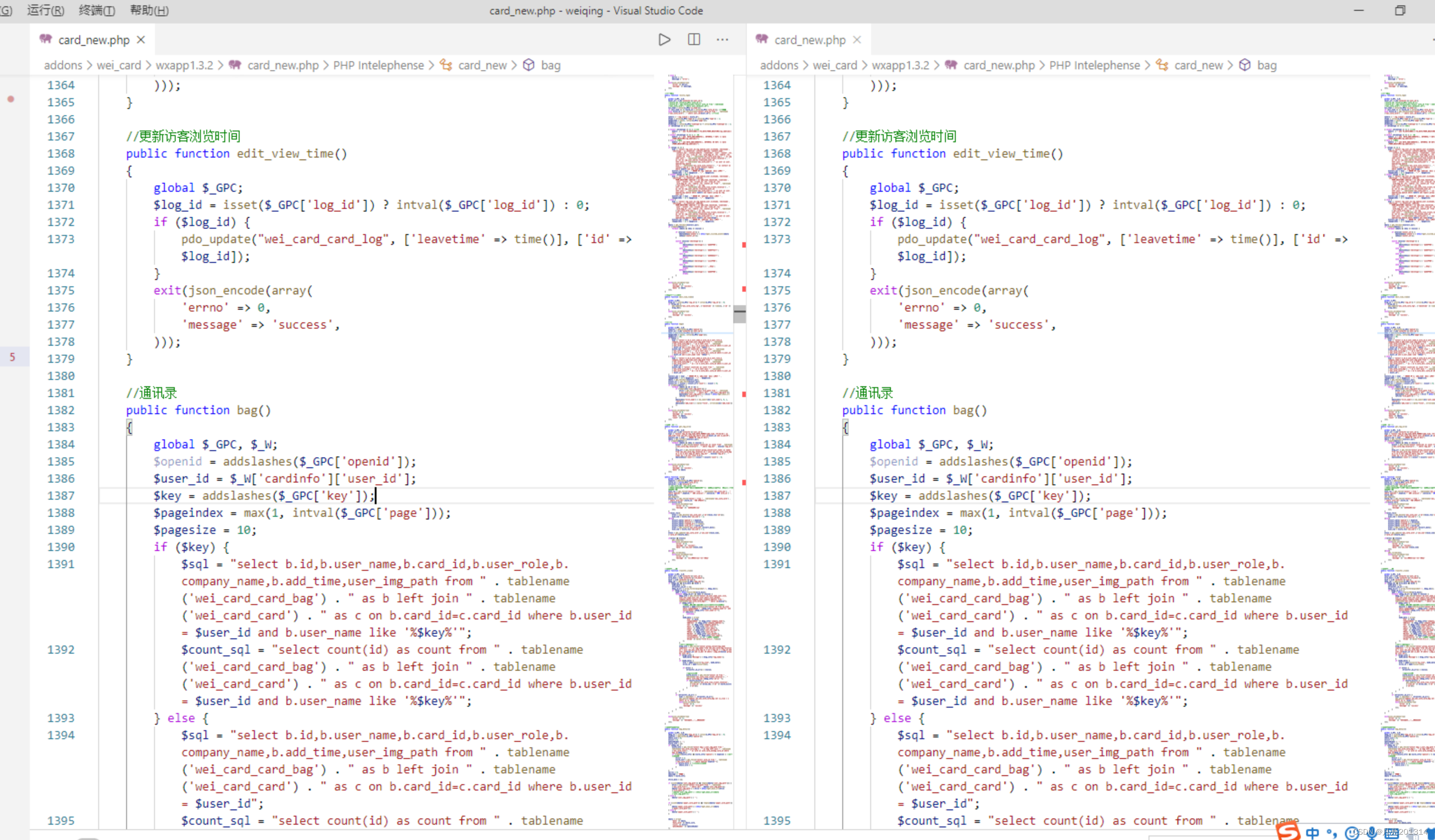Click line number 1387 in left editor
This screenshot has height=840, width=1435.
coord(61,496)
